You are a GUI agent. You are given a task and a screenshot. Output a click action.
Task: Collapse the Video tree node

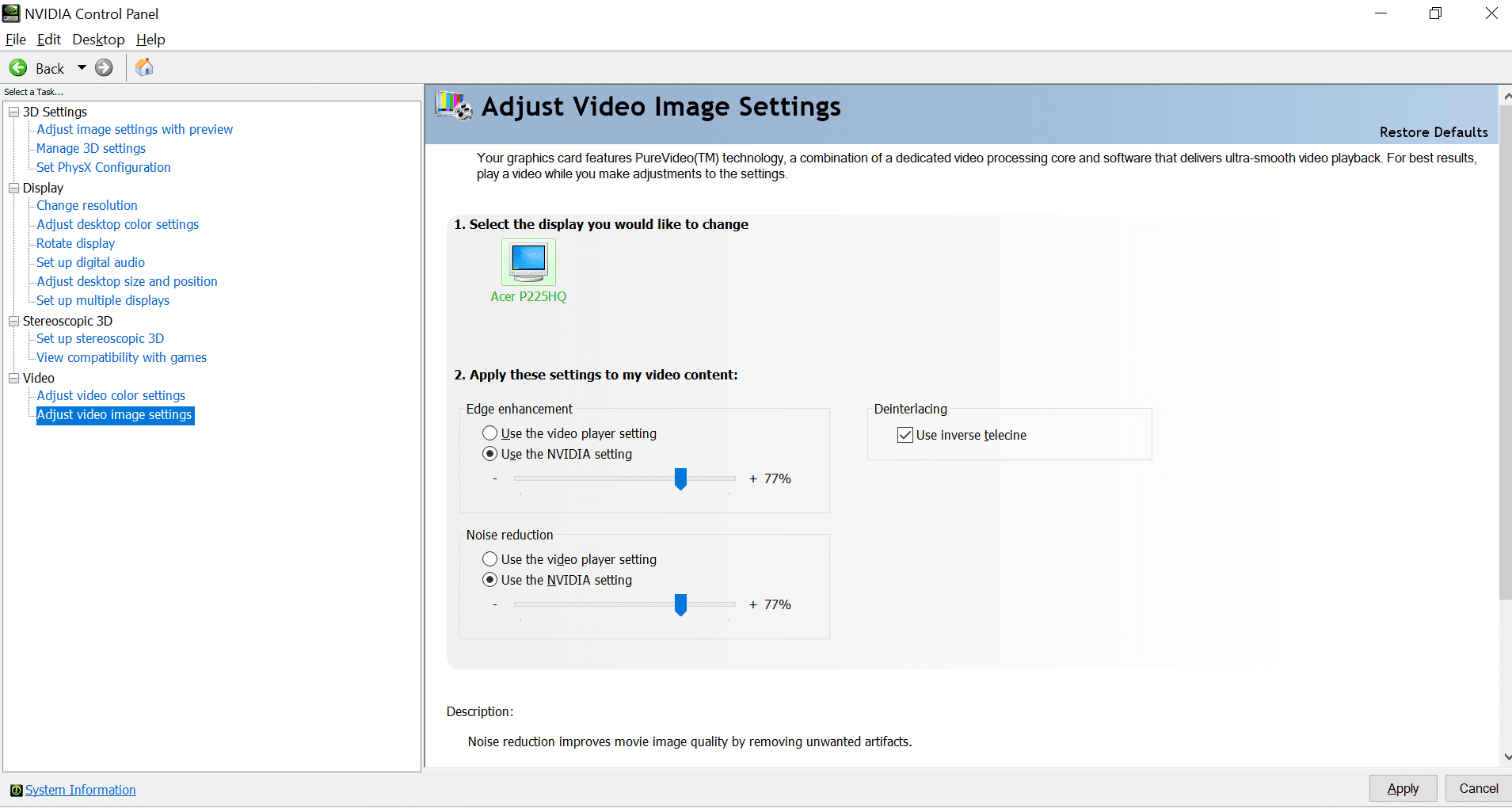point(13,378)
